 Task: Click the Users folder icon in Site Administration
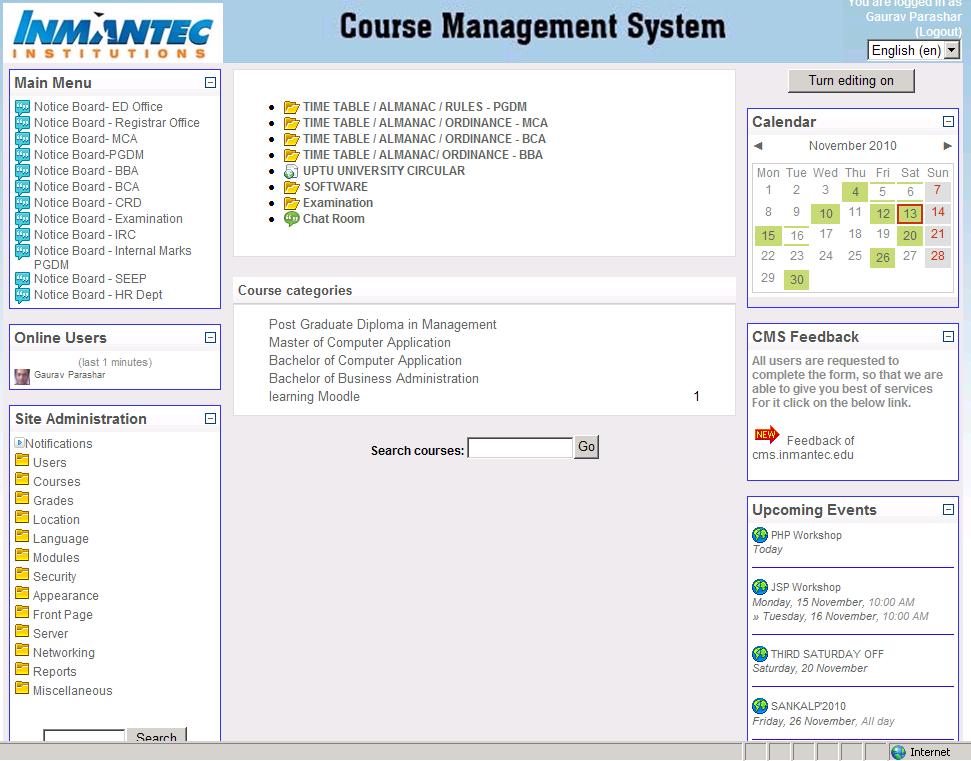(22, 461)
